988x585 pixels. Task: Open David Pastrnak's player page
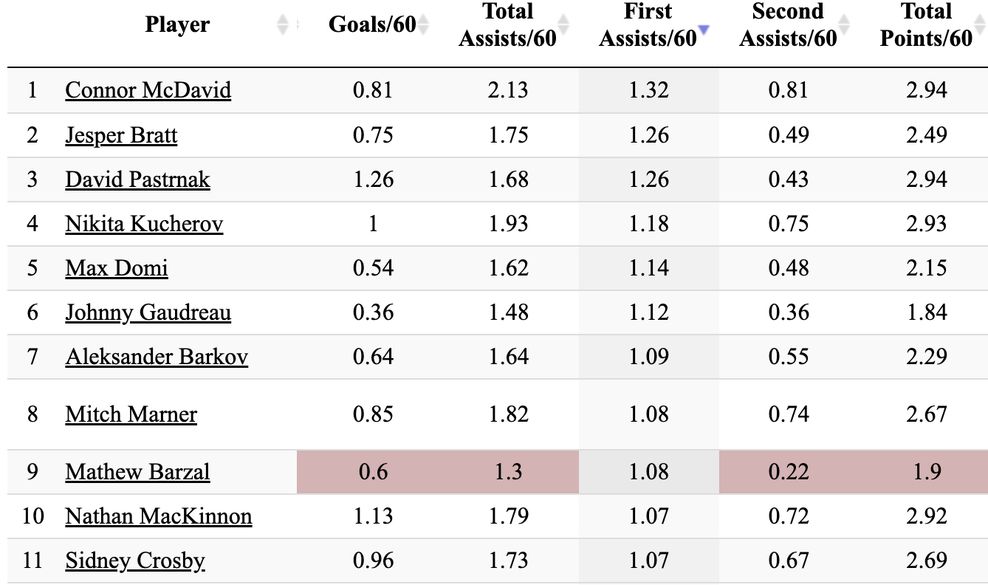pyautogui.click(x=135, y=179)
